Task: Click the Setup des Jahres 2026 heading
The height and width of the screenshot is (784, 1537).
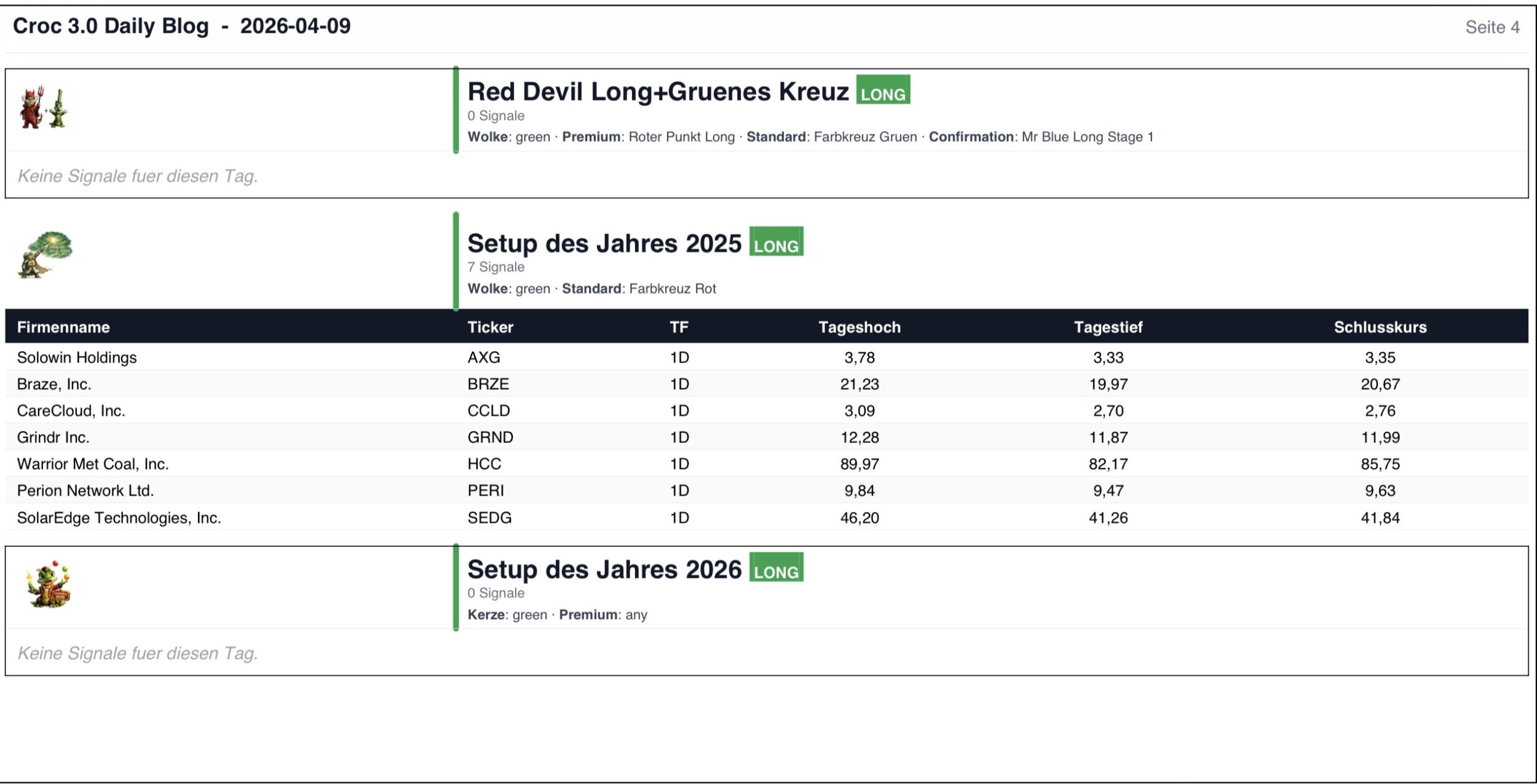Action: tap(604, 570)
